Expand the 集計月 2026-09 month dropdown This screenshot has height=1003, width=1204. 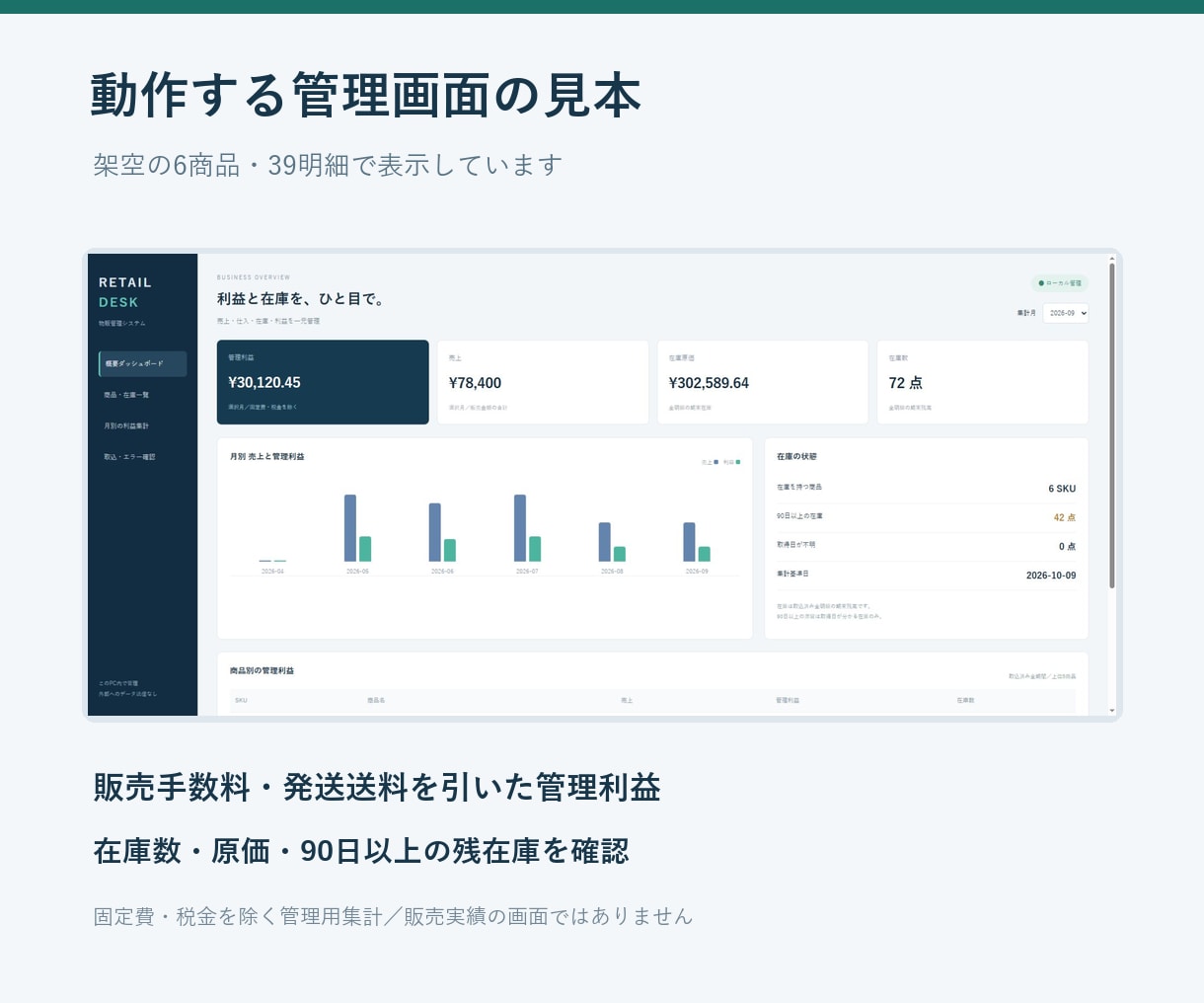pos(1066,313)
